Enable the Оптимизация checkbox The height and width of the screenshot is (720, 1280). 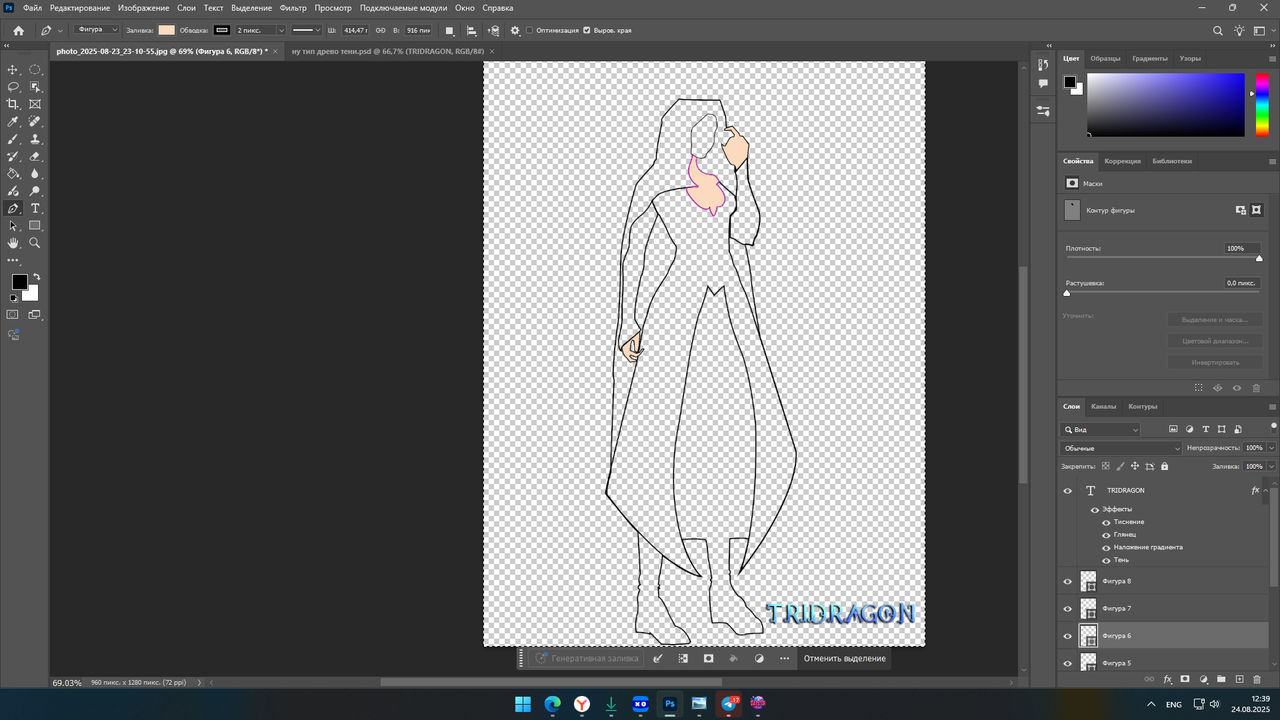[x=529, y=31]
